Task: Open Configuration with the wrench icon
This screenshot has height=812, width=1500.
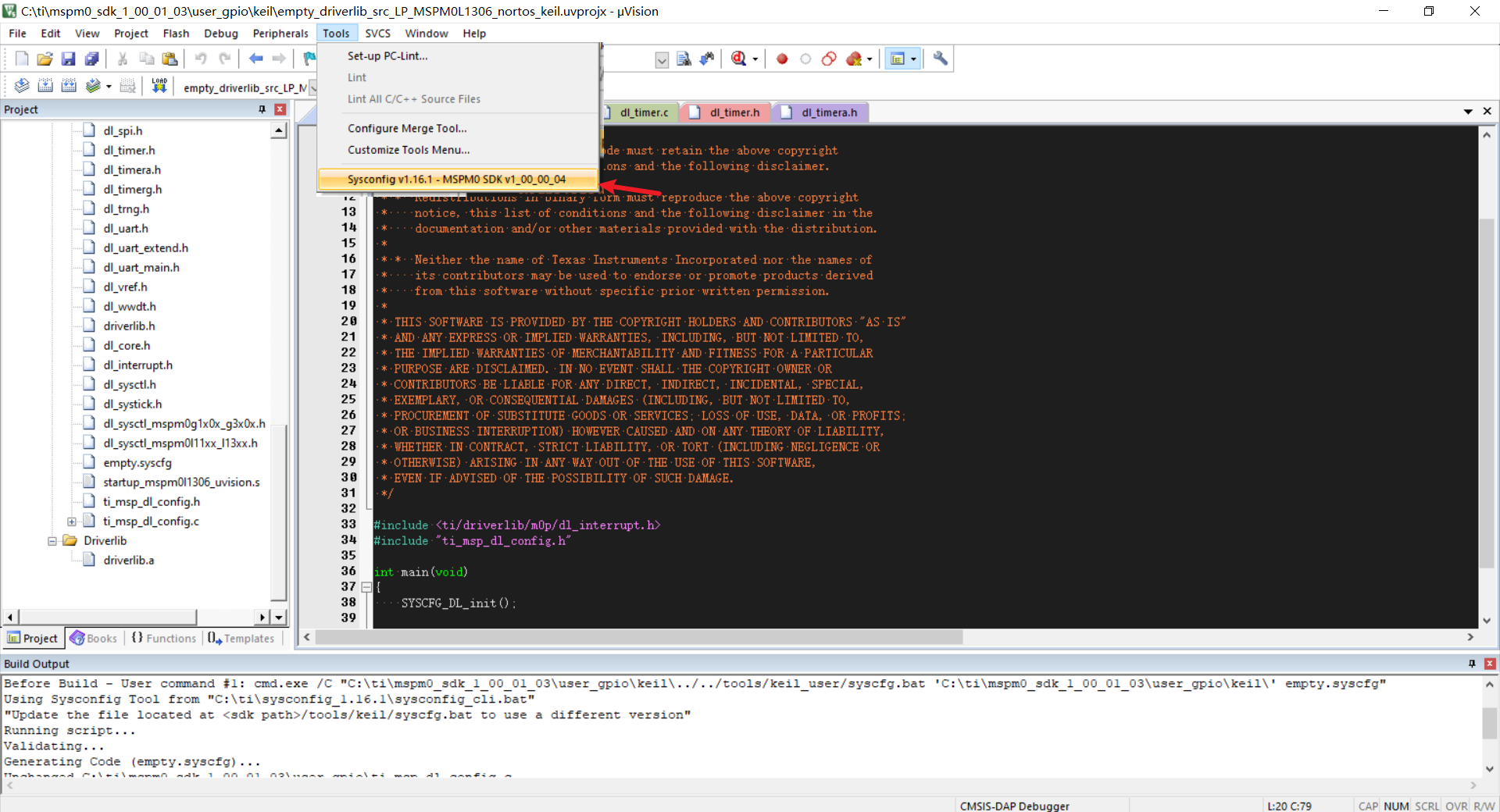Action: click(x=940, y=59)
